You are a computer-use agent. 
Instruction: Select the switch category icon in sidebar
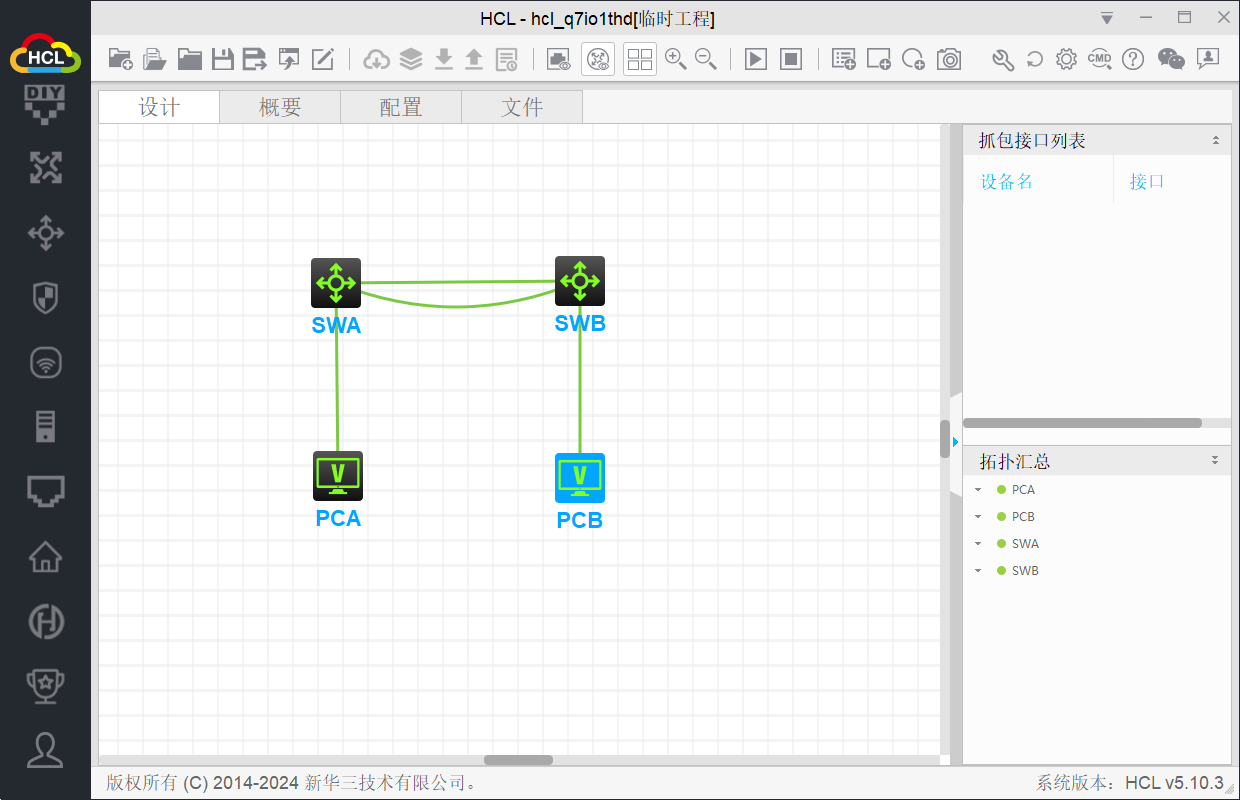coord(45,234)
